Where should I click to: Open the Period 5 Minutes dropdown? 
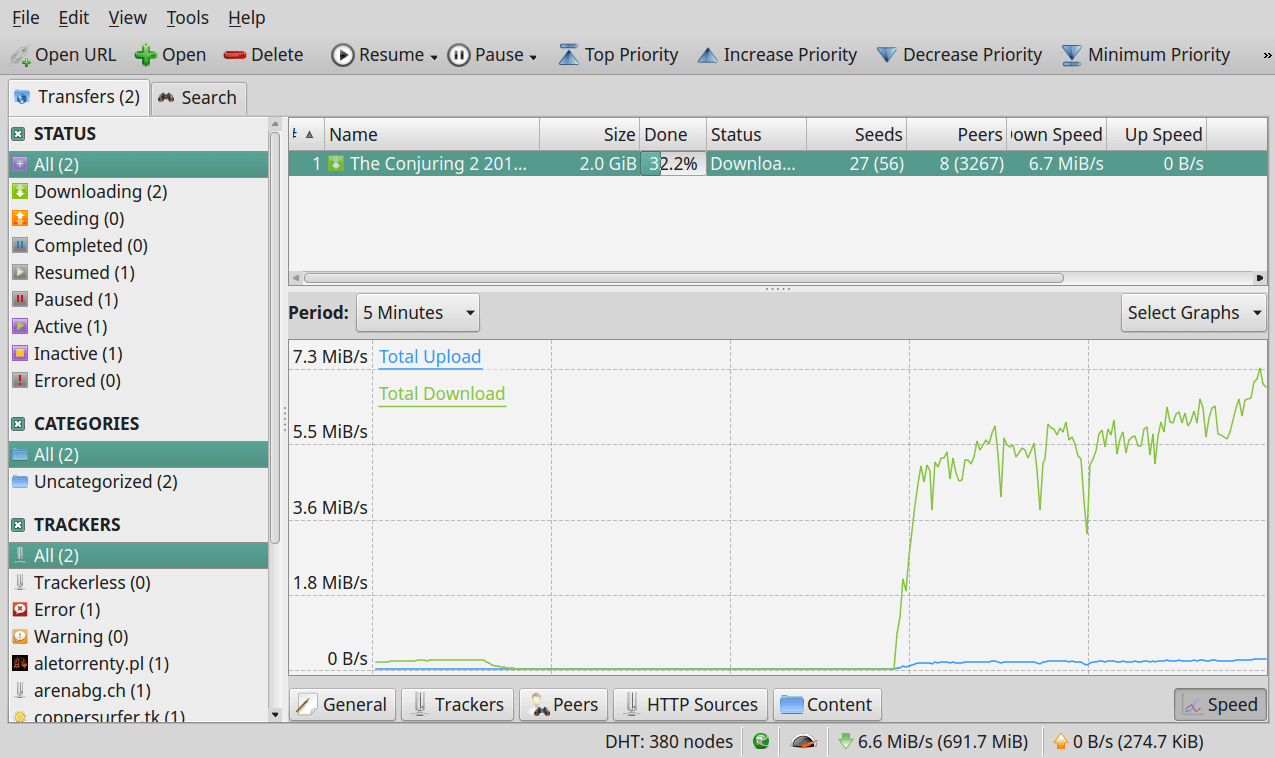click(418, 313)
